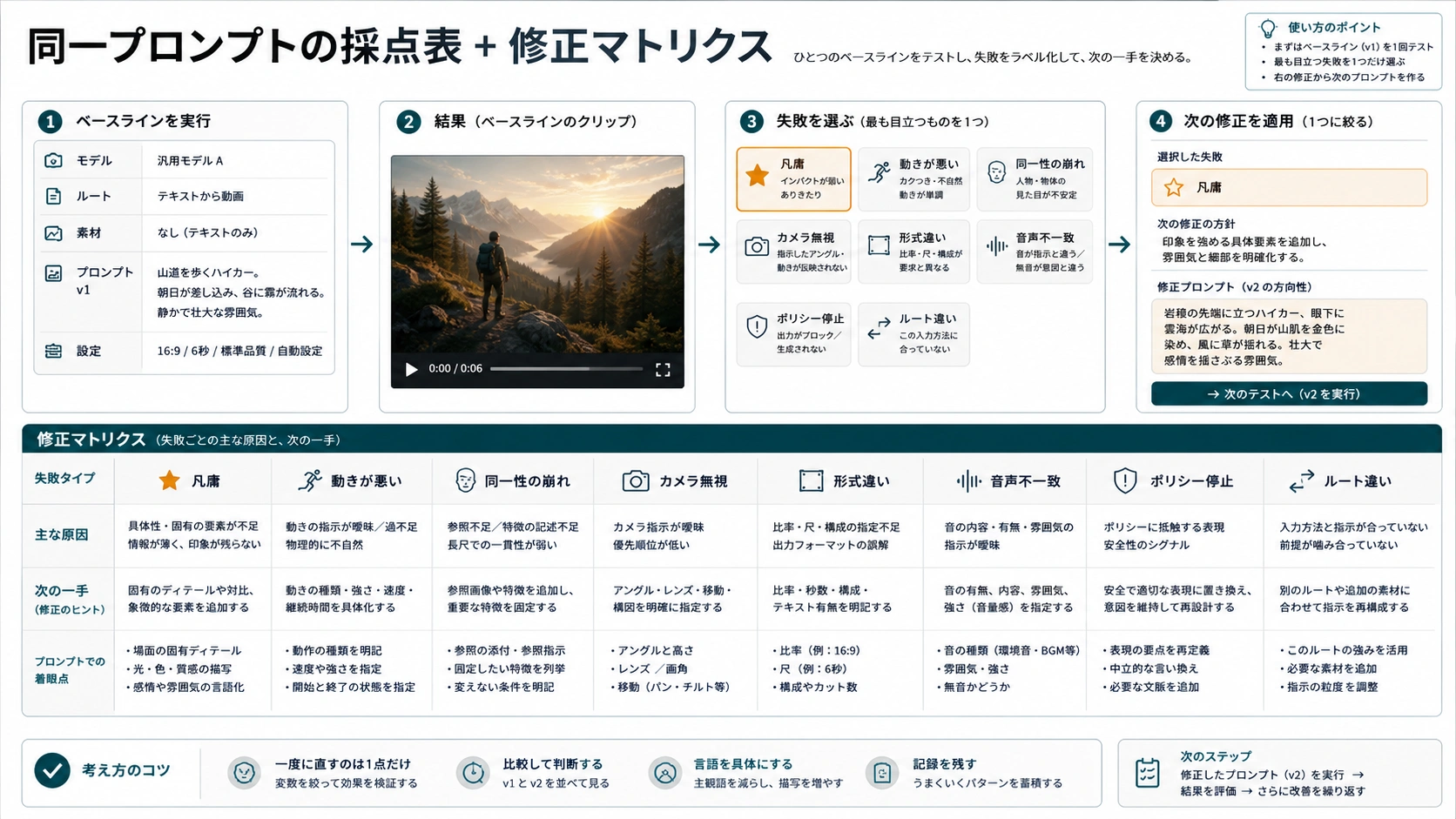
Task: Click the note icon beside 記録を残す
Action: pos(882,772)
